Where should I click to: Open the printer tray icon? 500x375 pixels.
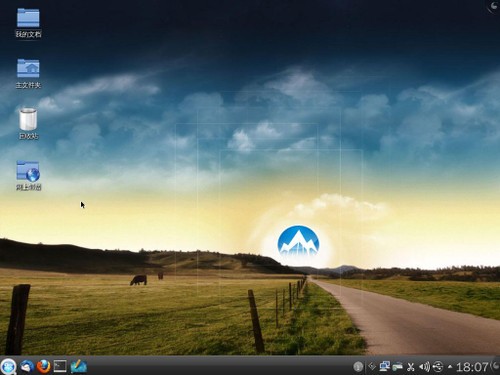point(398,367)
